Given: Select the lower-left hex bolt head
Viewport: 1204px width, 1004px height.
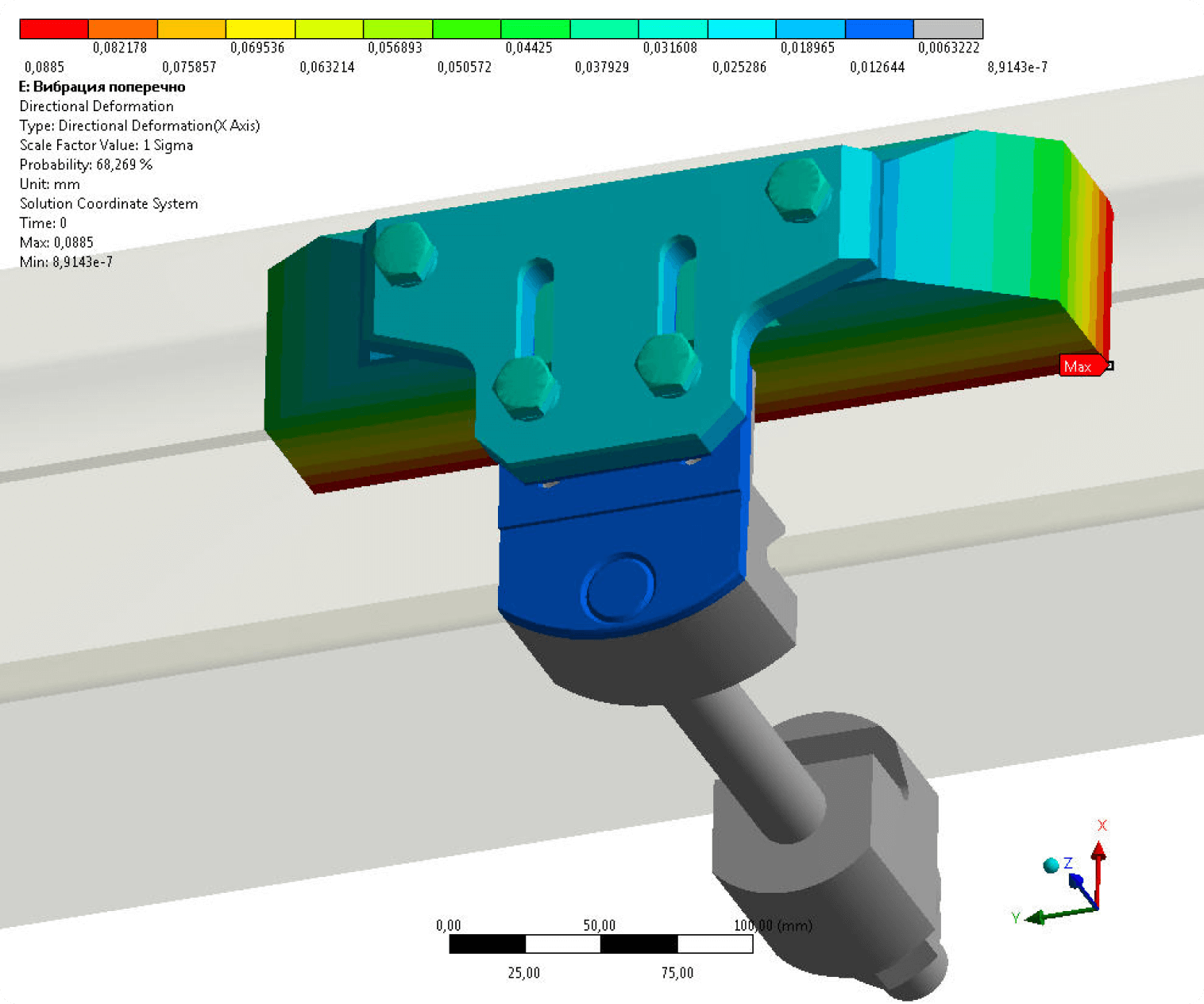Looking at the screenshot, I should (x=525, y=388).
